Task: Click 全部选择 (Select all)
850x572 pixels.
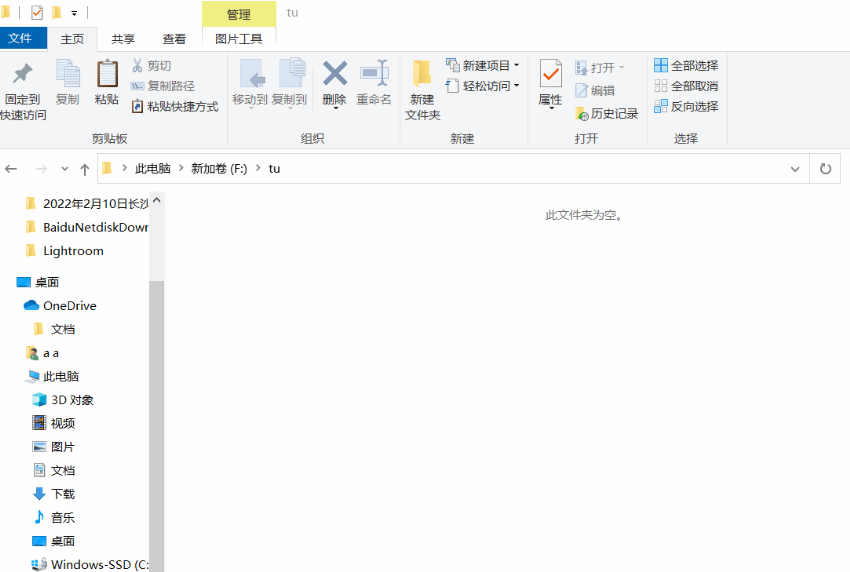Action: (x=686, y=66)
